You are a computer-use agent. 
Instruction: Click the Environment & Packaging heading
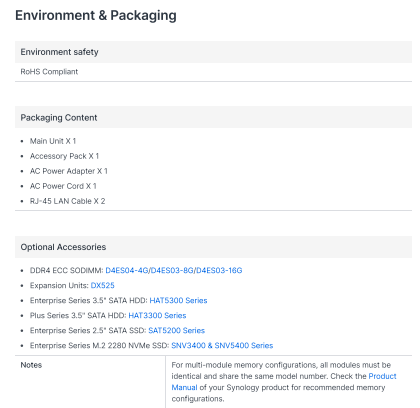[96, 15]
